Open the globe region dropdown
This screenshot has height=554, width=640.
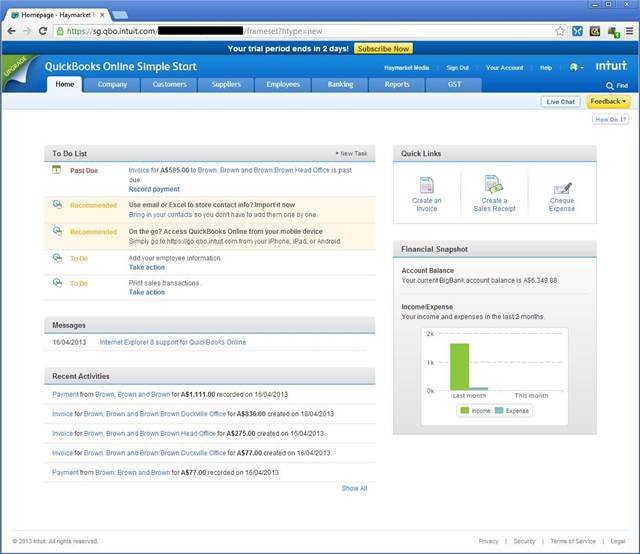point(576,67)
